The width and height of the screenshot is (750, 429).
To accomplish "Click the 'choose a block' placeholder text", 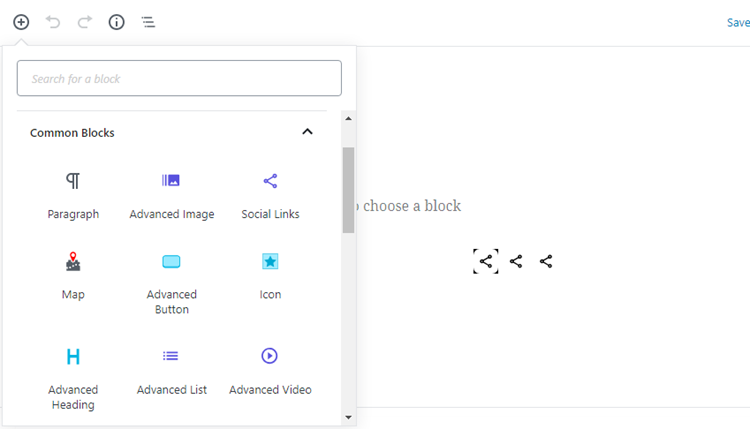I will point(412,206).
